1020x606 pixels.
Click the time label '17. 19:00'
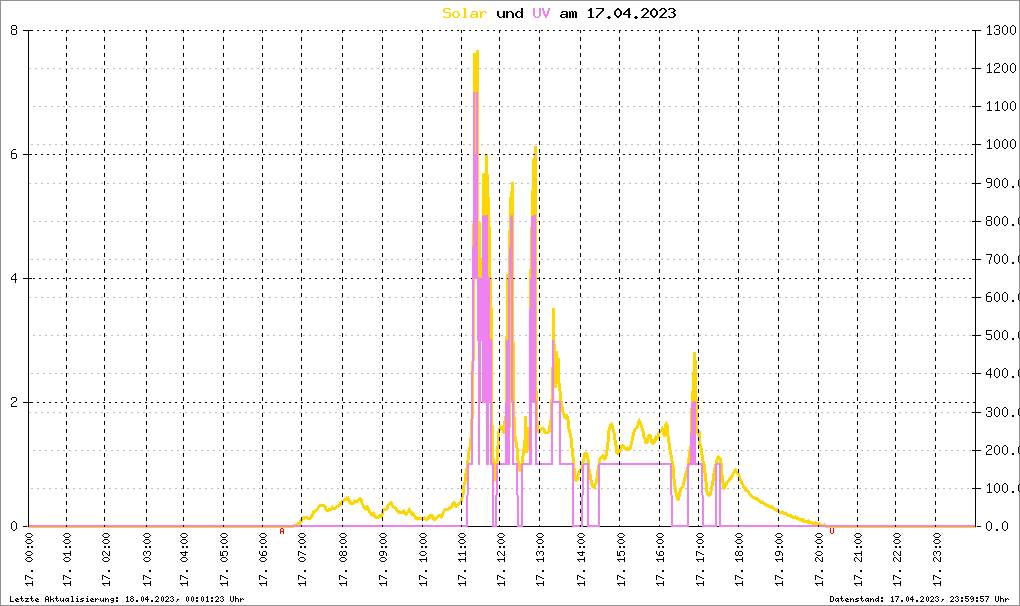[779, 559]
